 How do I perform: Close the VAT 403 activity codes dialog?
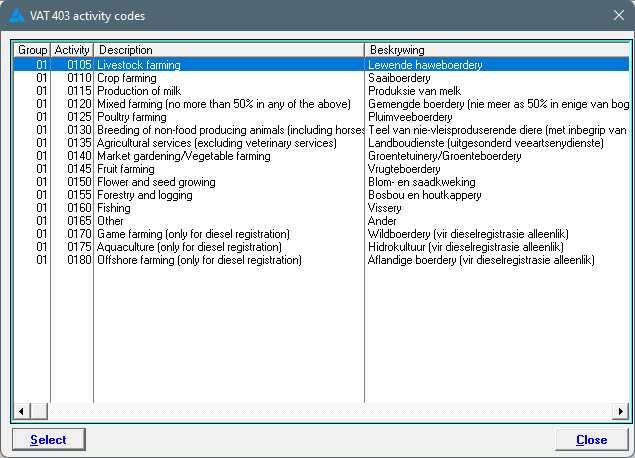point(618,15)
